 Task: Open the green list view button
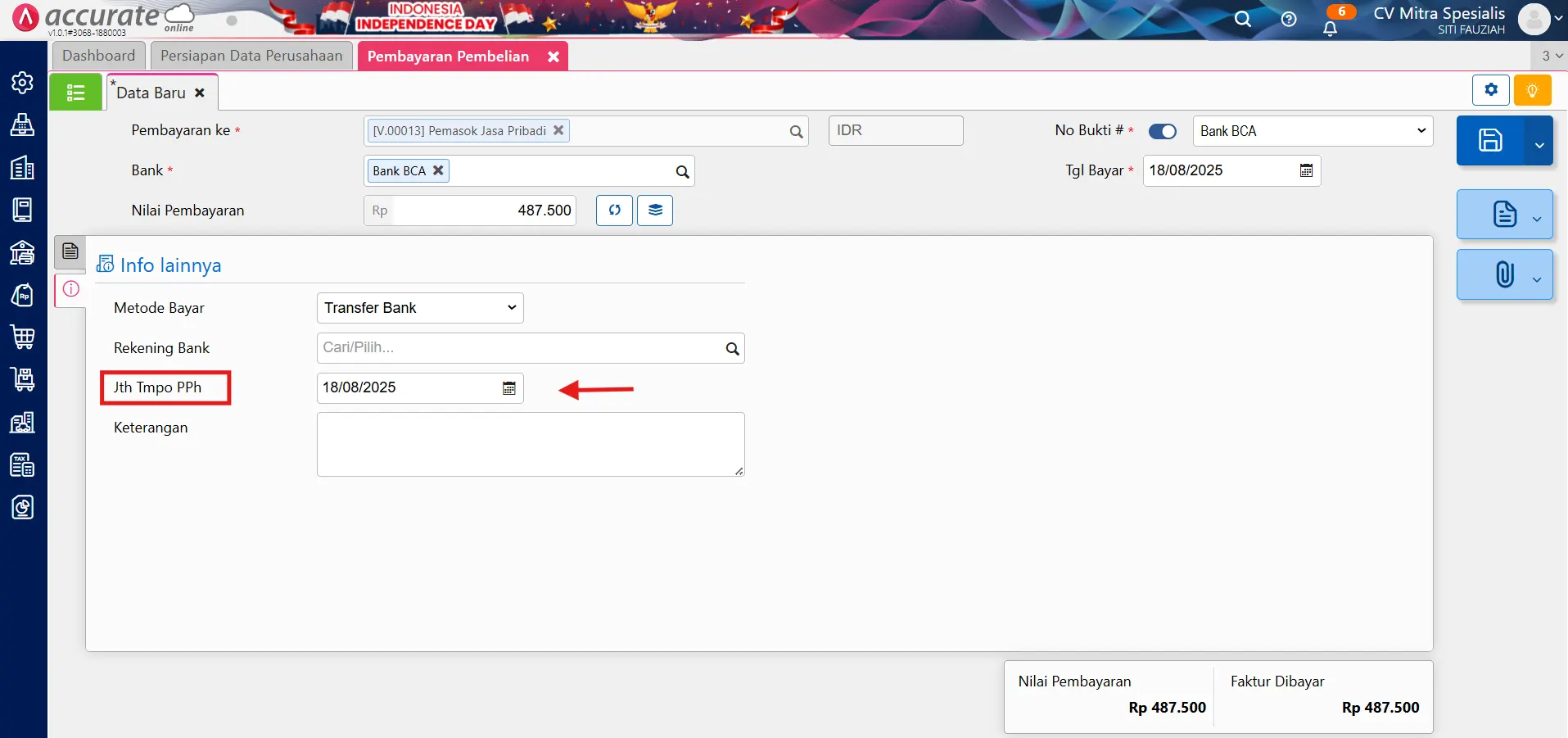click(75, 92)
